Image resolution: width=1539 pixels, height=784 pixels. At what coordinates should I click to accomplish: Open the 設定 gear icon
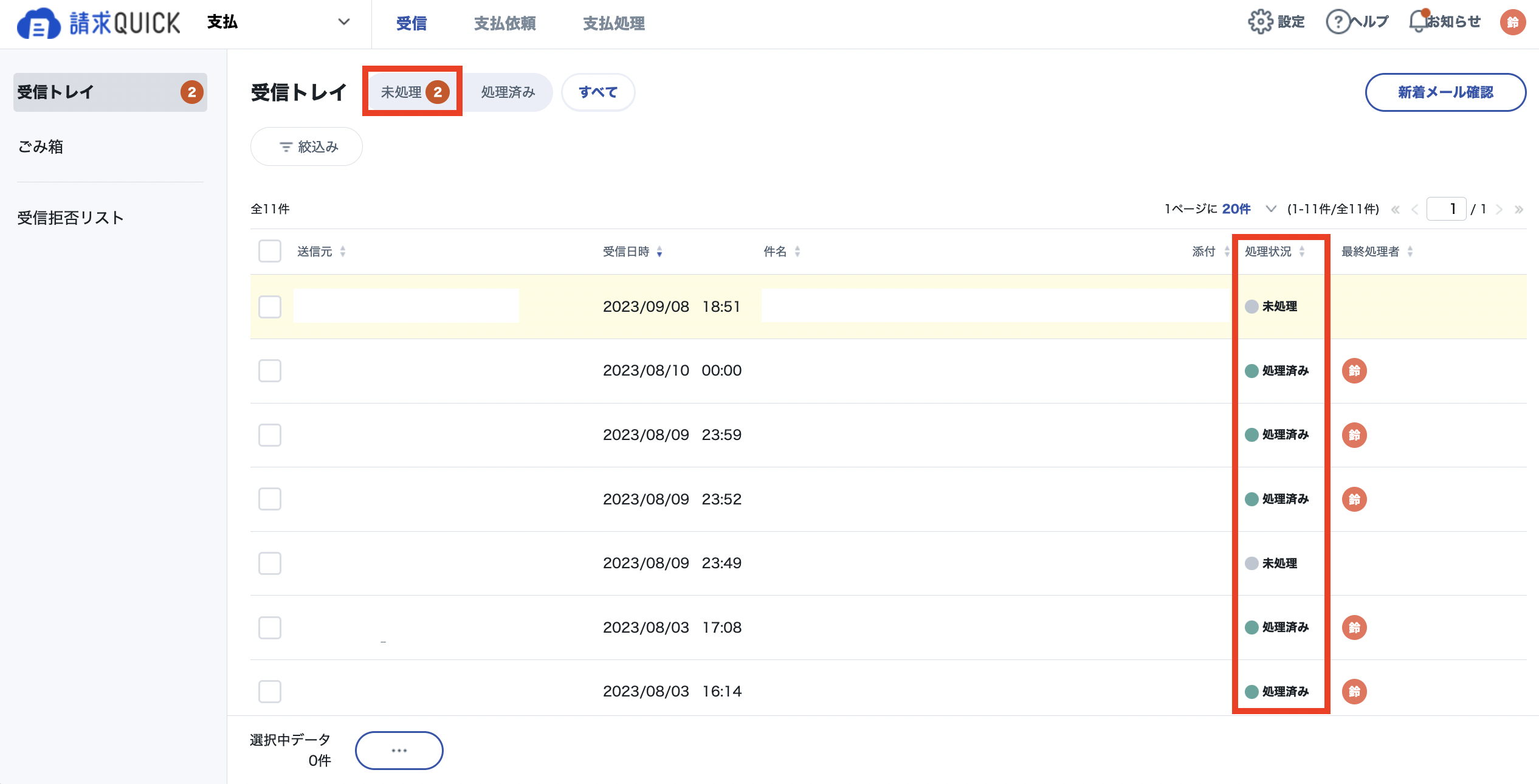(1260, 22)
